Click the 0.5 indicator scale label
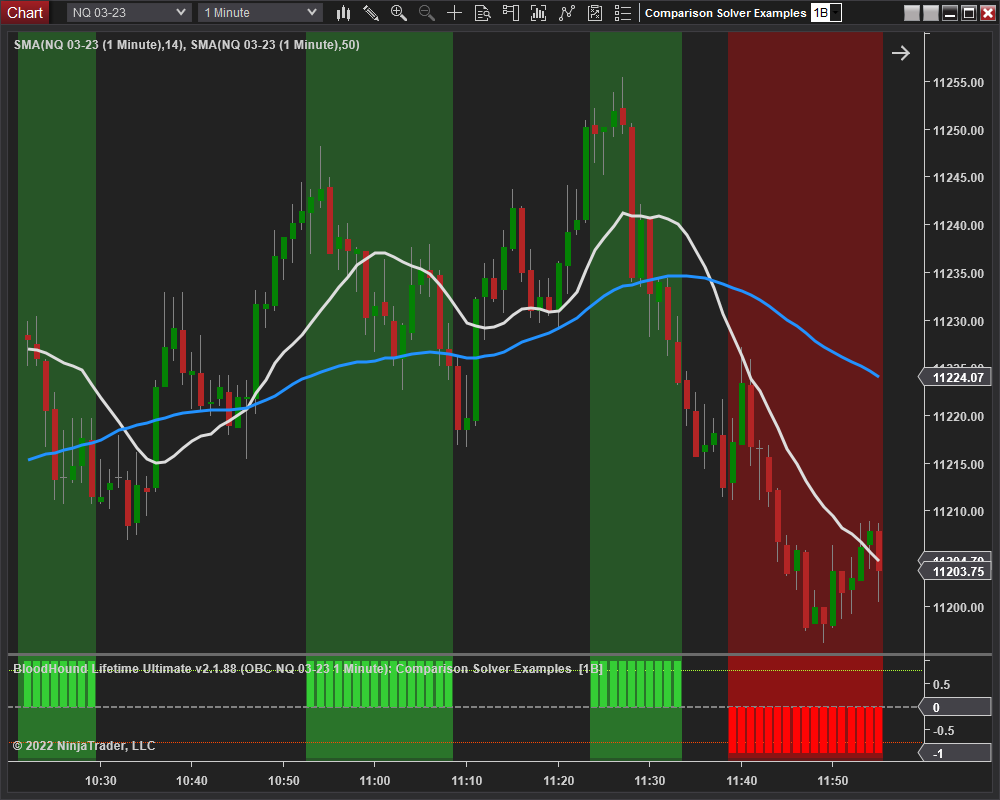 point(941,685)
